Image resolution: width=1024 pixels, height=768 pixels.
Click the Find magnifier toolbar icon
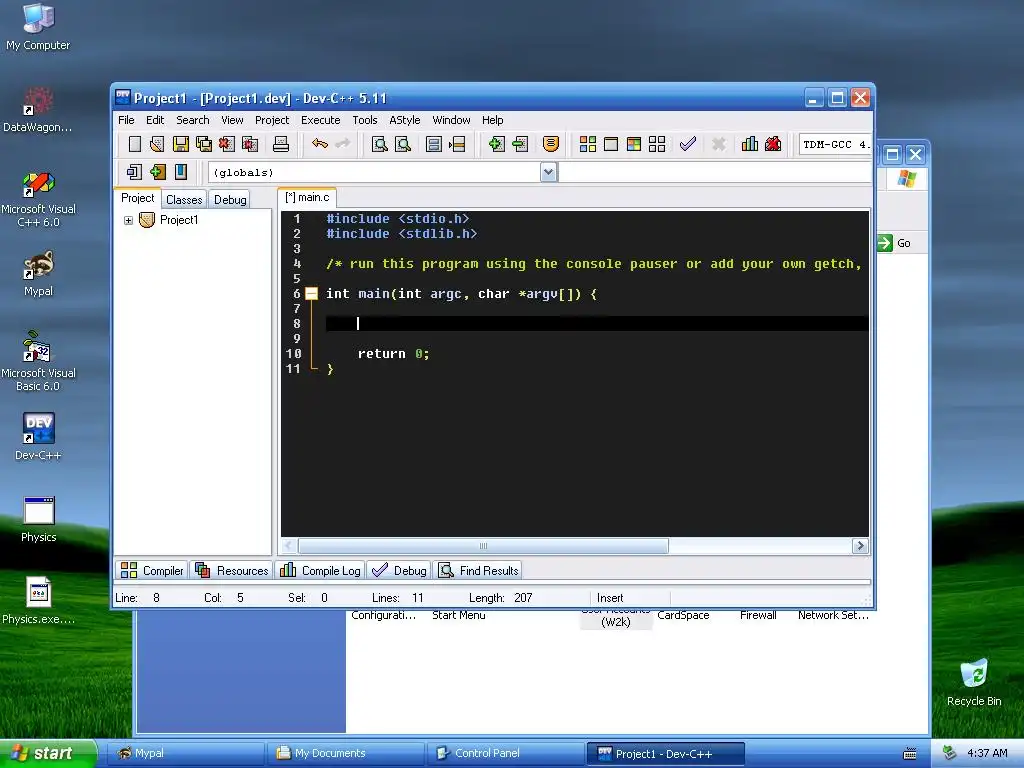pyautogui.click(x=379, y=144)
